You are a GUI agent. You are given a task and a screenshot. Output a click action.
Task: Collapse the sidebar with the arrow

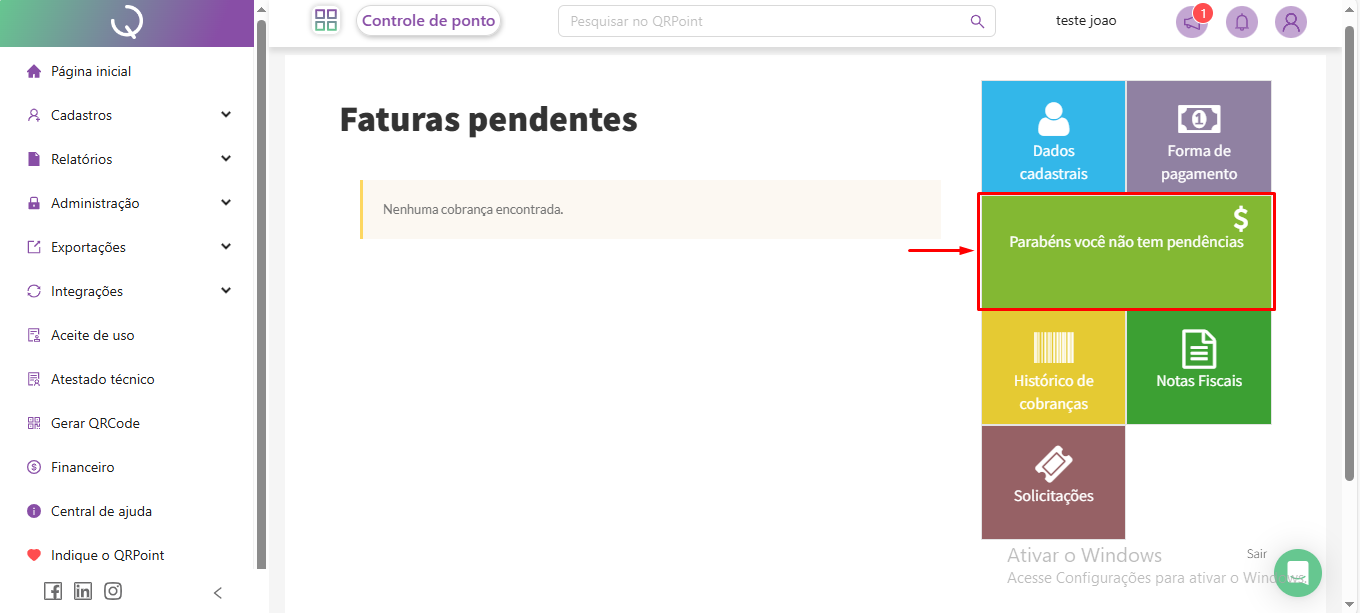coord(218,593)
